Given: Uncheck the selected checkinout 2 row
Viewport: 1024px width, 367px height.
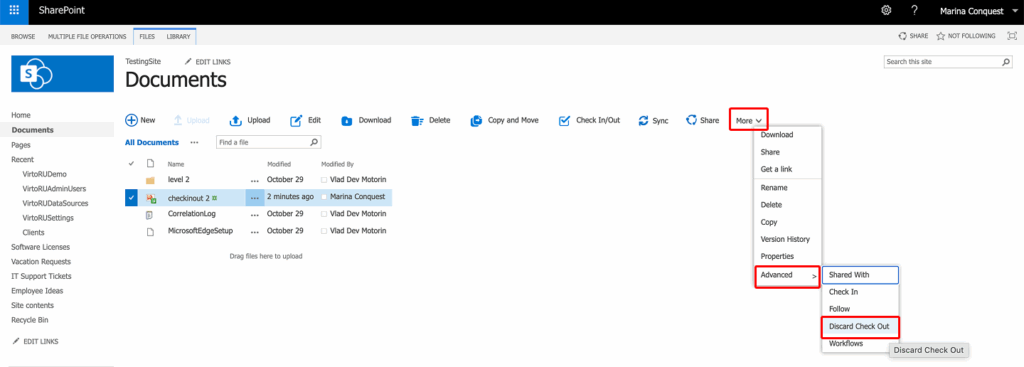Looking at the screenshot, I should pyautogui.click(x=131, y=197).
